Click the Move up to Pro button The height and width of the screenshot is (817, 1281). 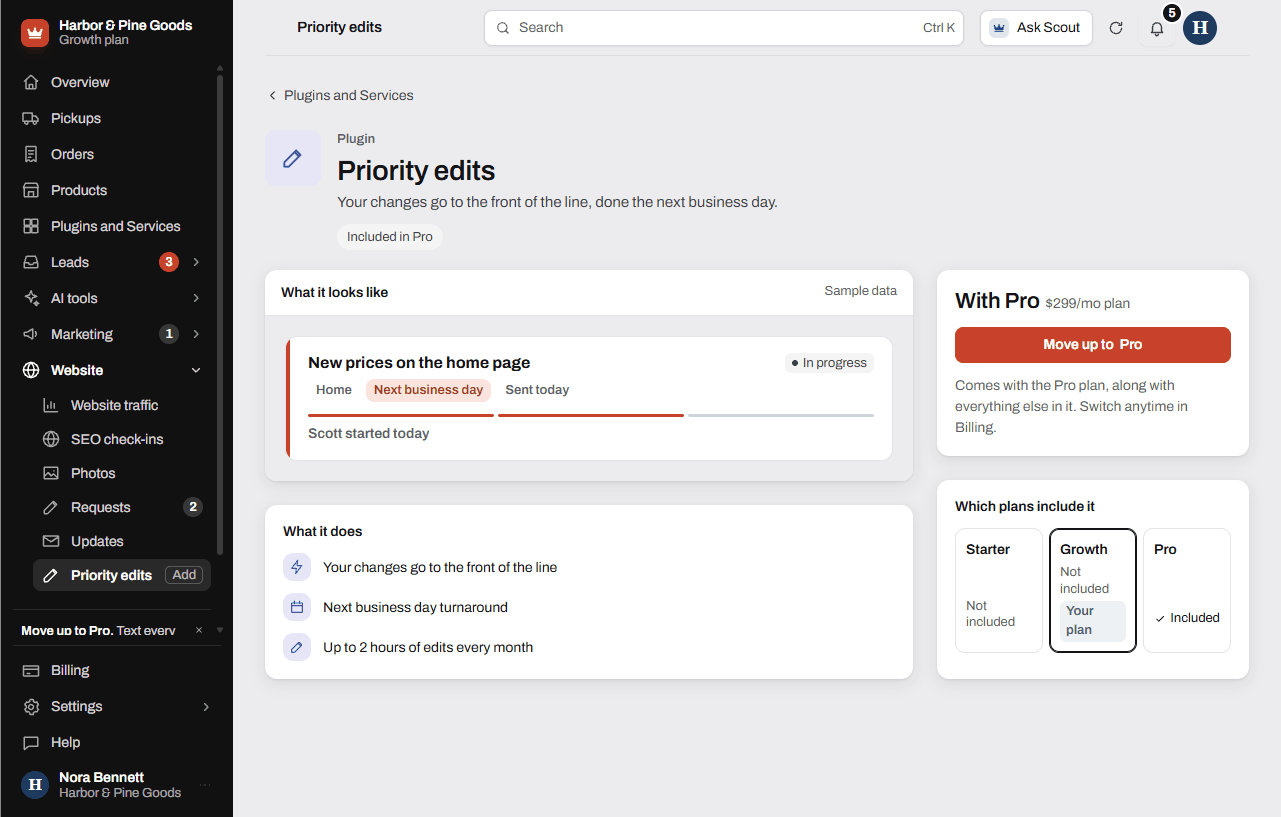click(x=1093, y=344)
